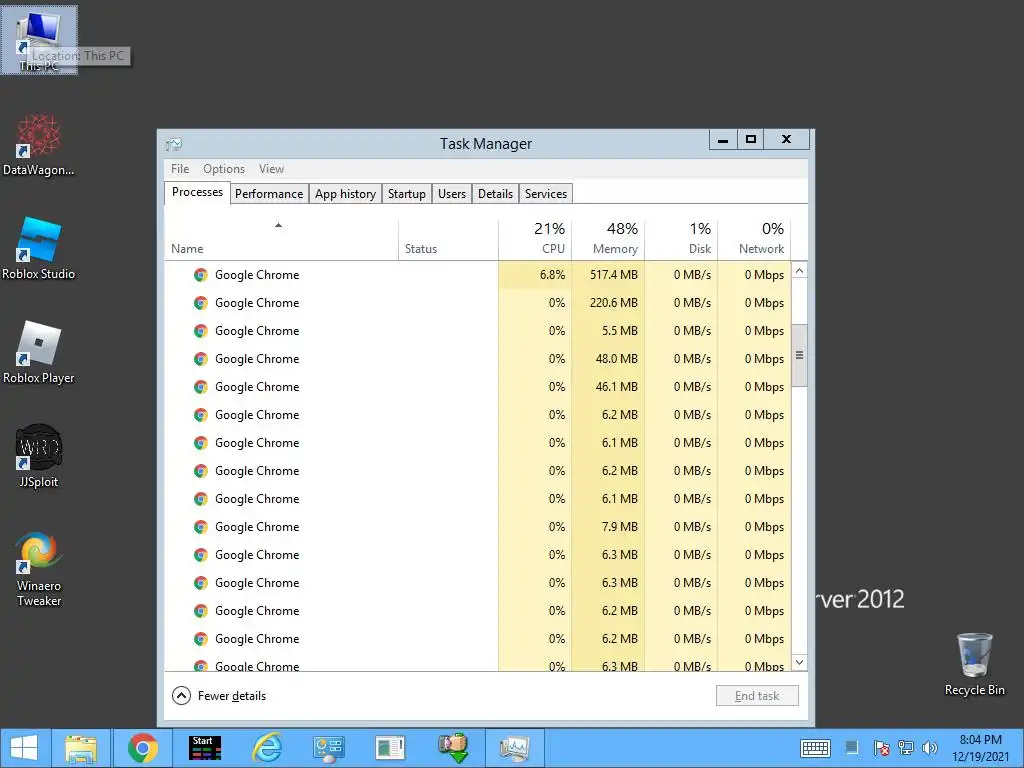
Task: Open the This PC desktop shortcut
Action: (39, 40)
